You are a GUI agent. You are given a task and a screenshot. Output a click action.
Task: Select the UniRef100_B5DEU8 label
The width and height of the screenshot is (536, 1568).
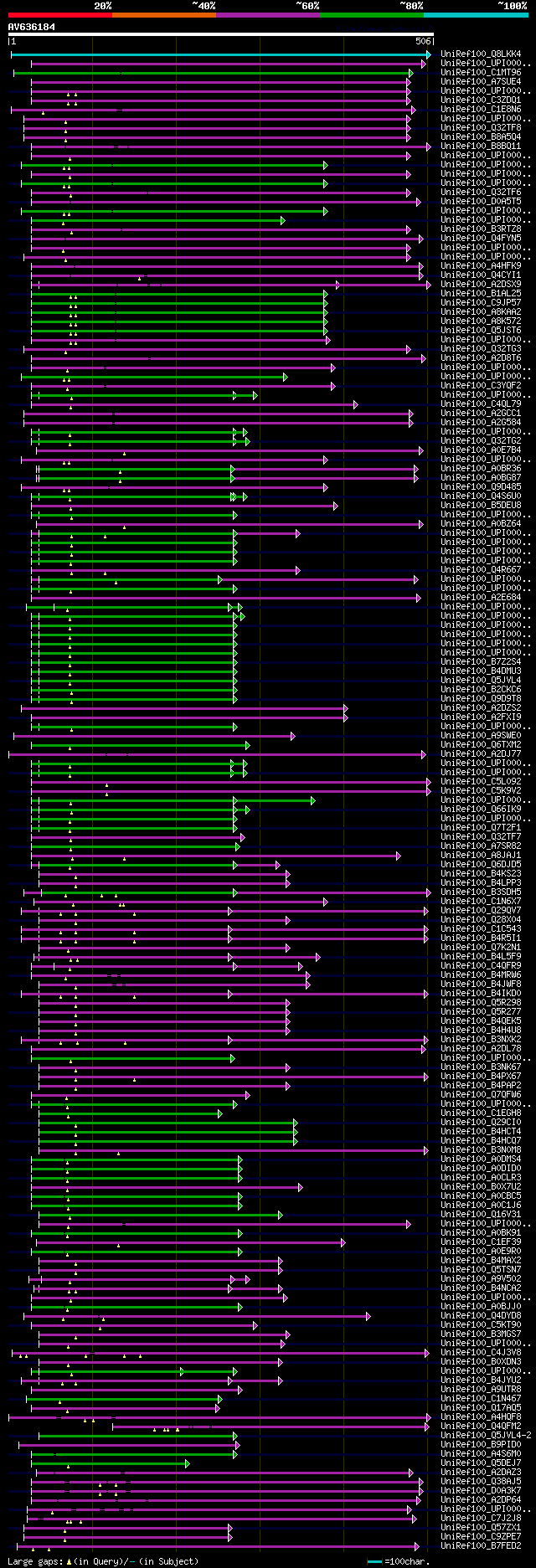[x=481, y=506]
